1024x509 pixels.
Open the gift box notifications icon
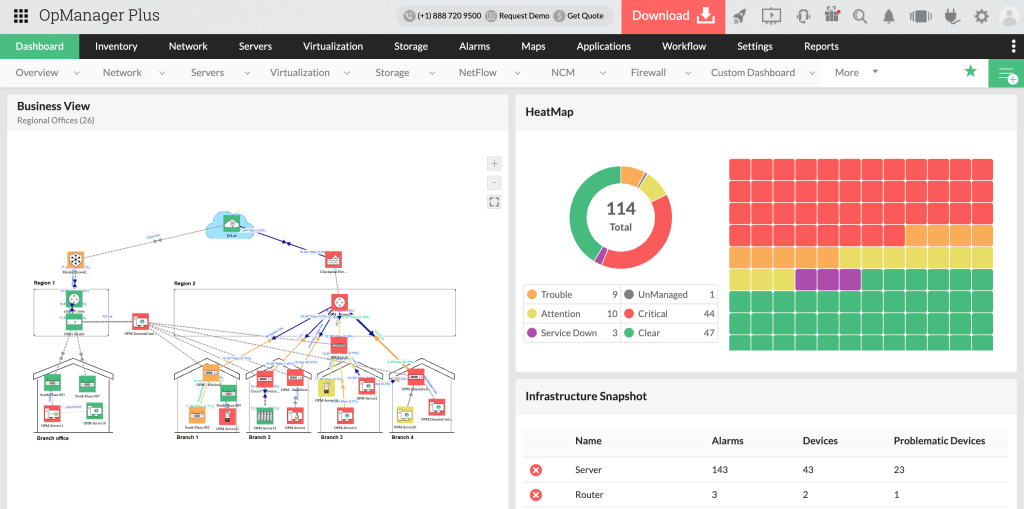pyautogui.click(x=832, y=16)
